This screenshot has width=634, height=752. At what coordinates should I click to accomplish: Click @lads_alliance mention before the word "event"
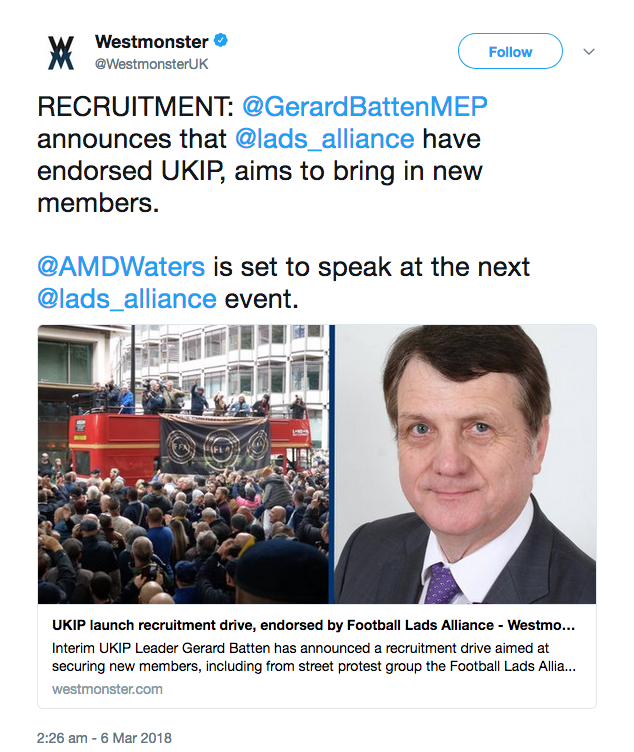pyautogui.click(x=127, y=298)
